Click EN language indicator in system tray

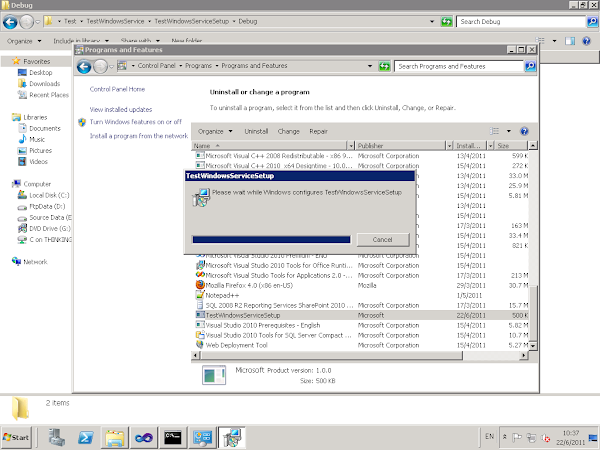(x=489, y=436)
